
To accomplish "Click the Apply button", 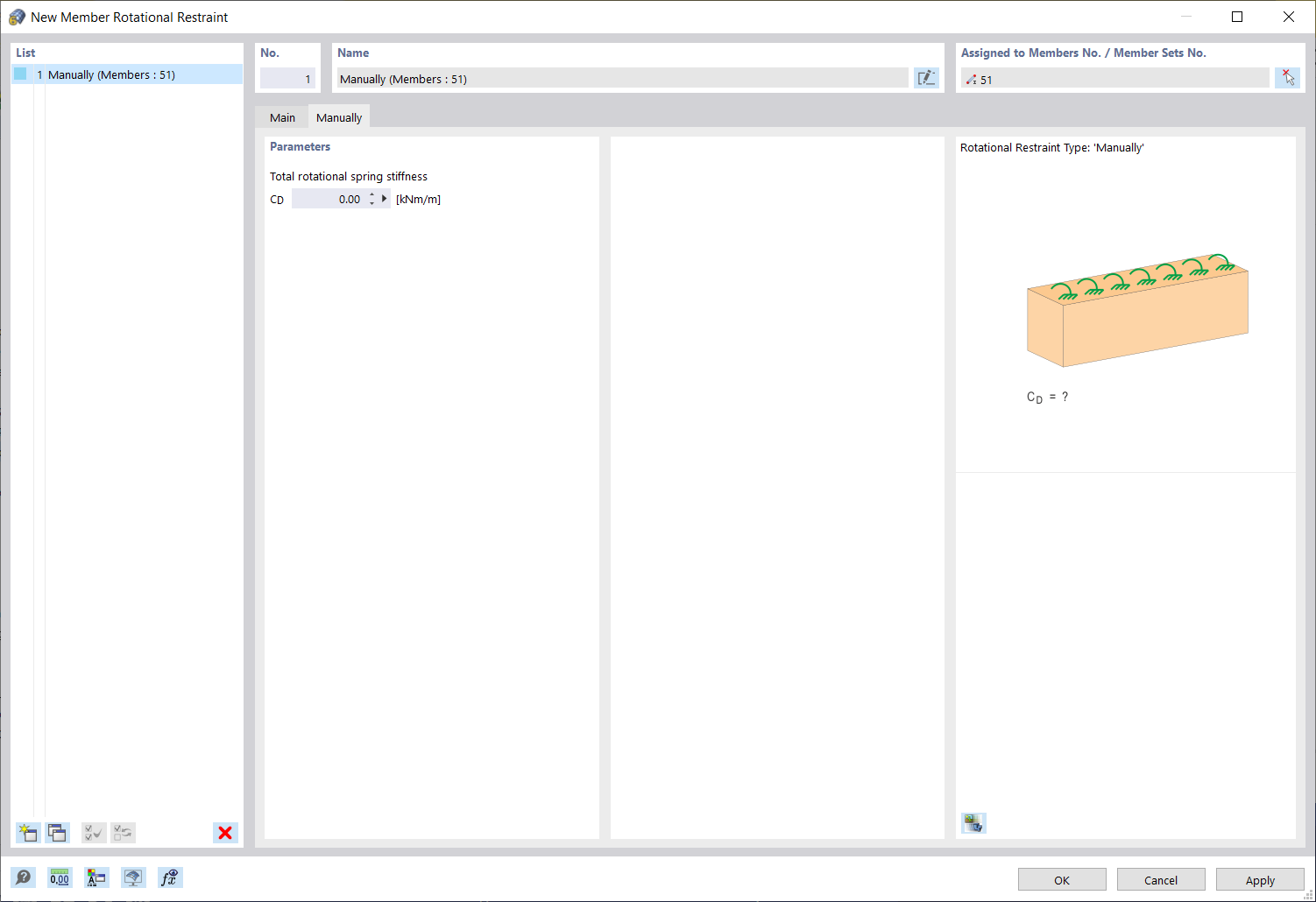I will [x=1260, y=880].
